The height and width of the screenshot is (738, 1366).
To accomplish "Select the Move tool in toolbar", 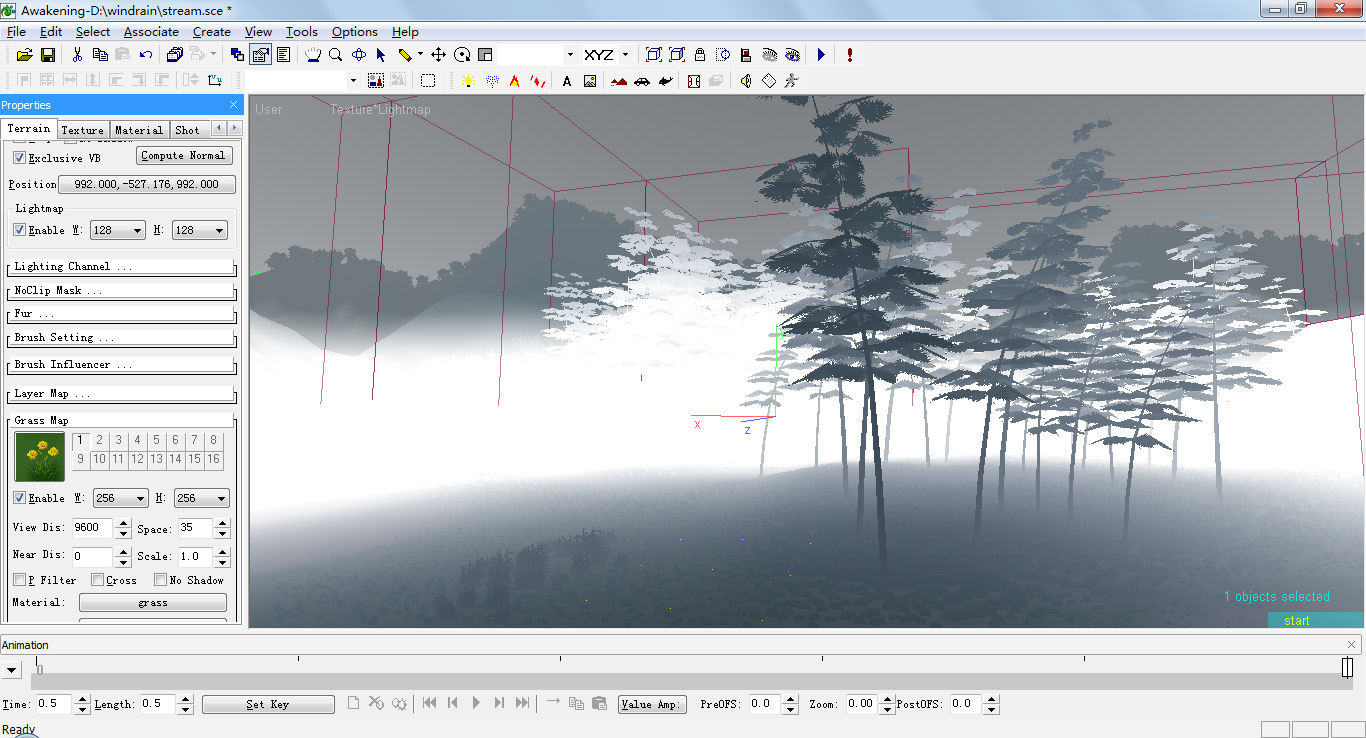I will click(437, 54).
